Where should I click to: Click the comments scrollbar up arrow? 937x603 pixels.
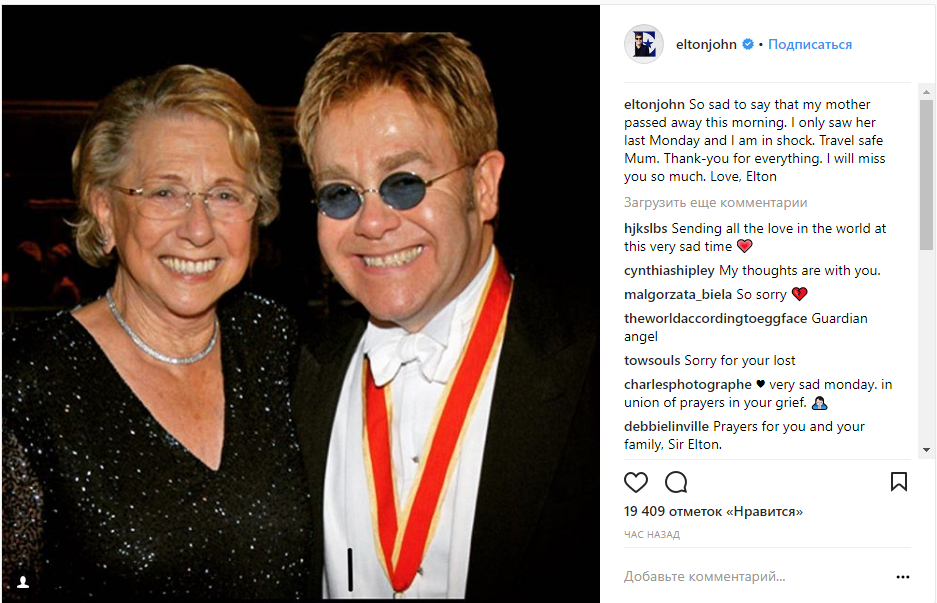tap(926, 91)
